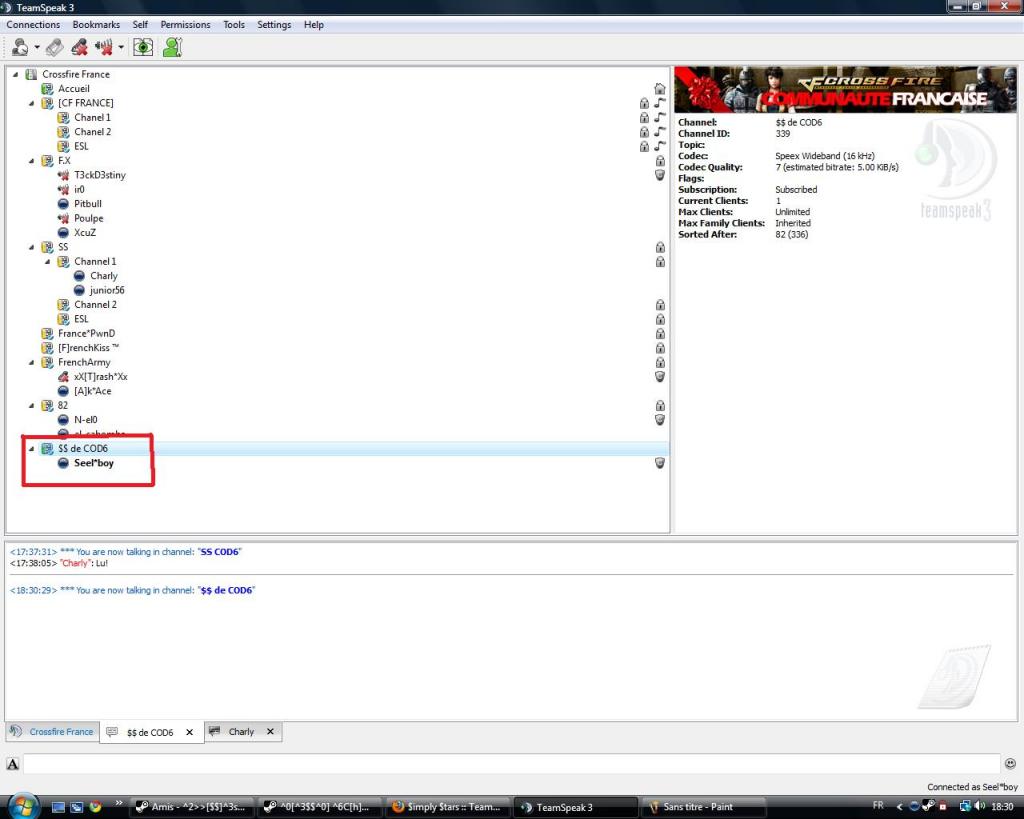
Task: Click the muted microphone icon beside xX[T]rash*Xx
Action: point(63,377)
